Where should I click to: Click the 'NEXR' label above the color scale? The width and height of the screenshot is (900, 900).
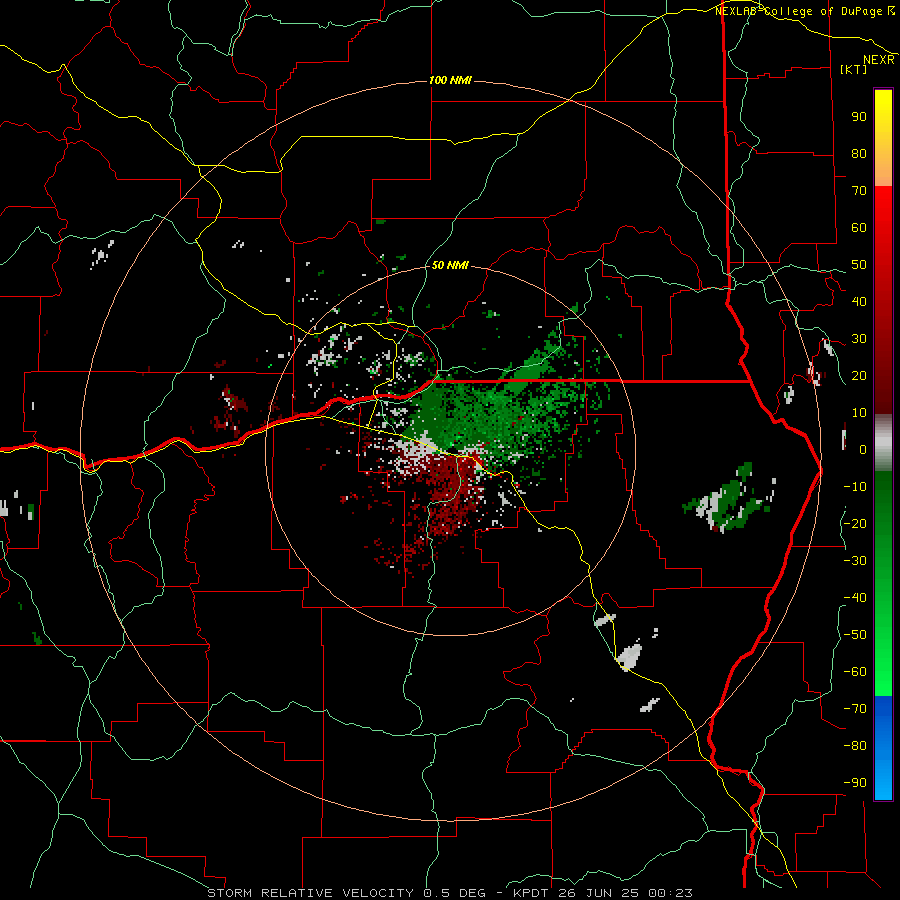[x=879, y=60]
